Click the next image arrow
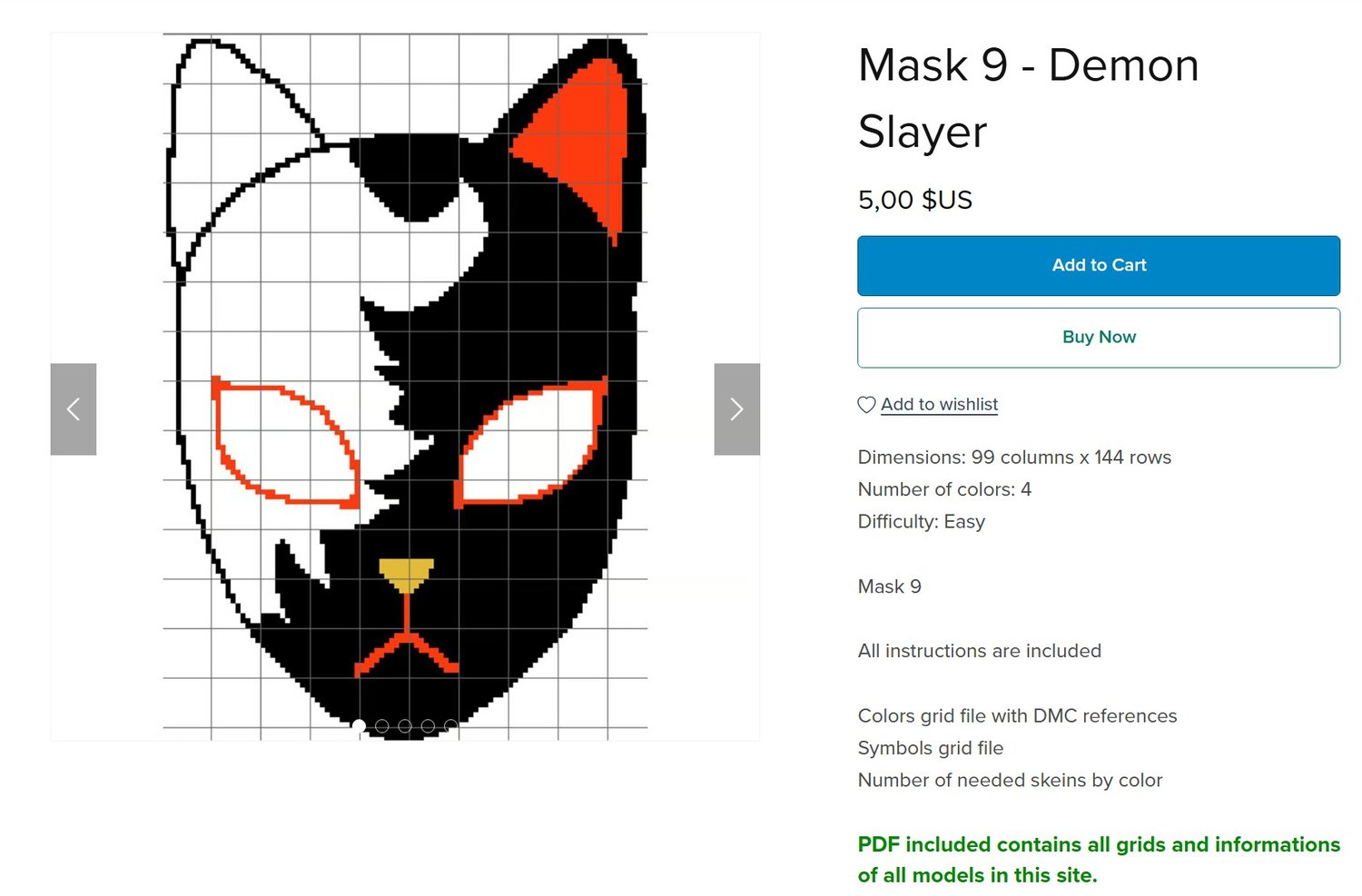 pyautogui.click(x=736, y=409)
